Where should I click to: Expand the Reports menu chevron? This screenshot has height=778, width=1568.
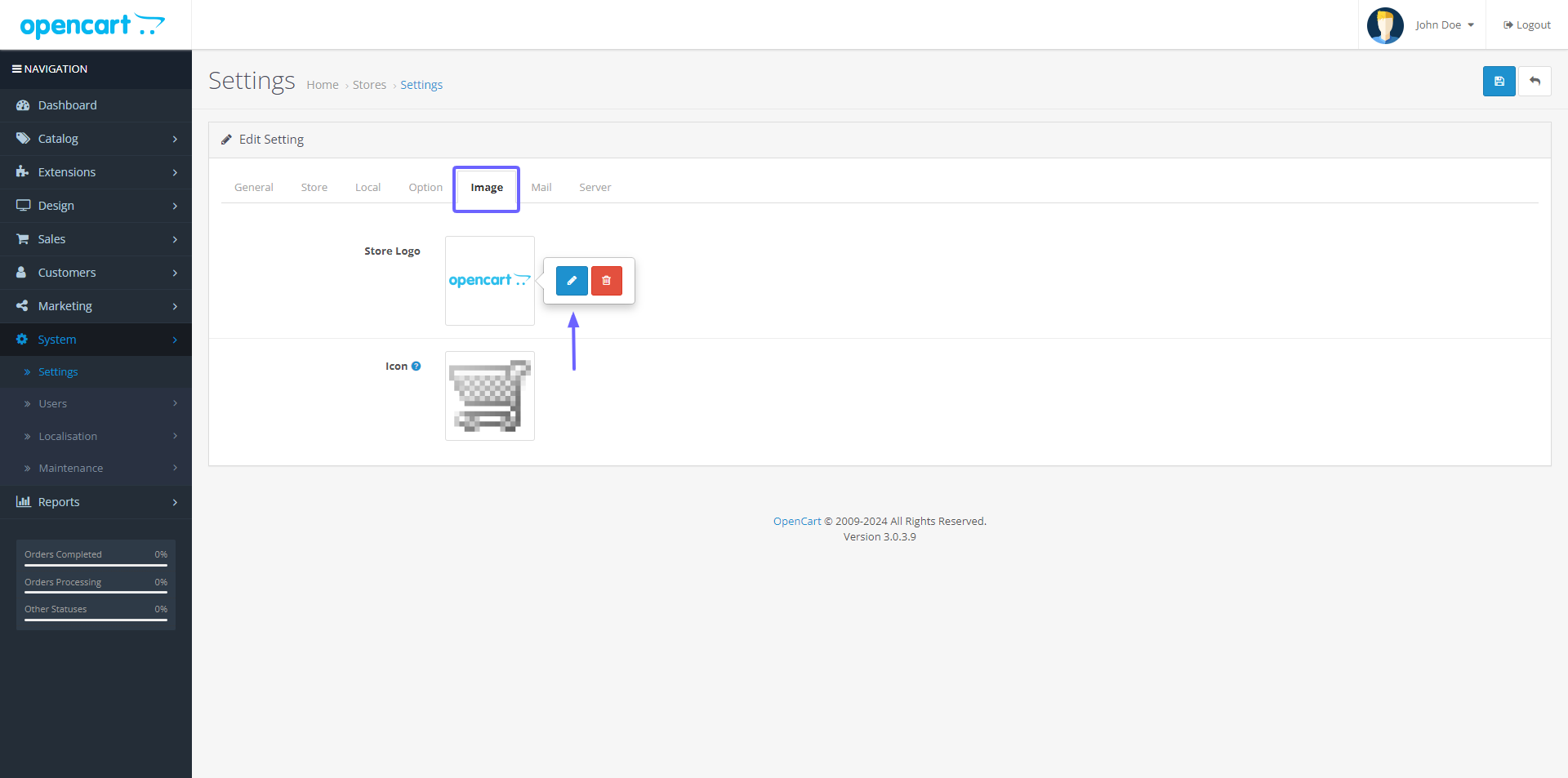point(175,503)
